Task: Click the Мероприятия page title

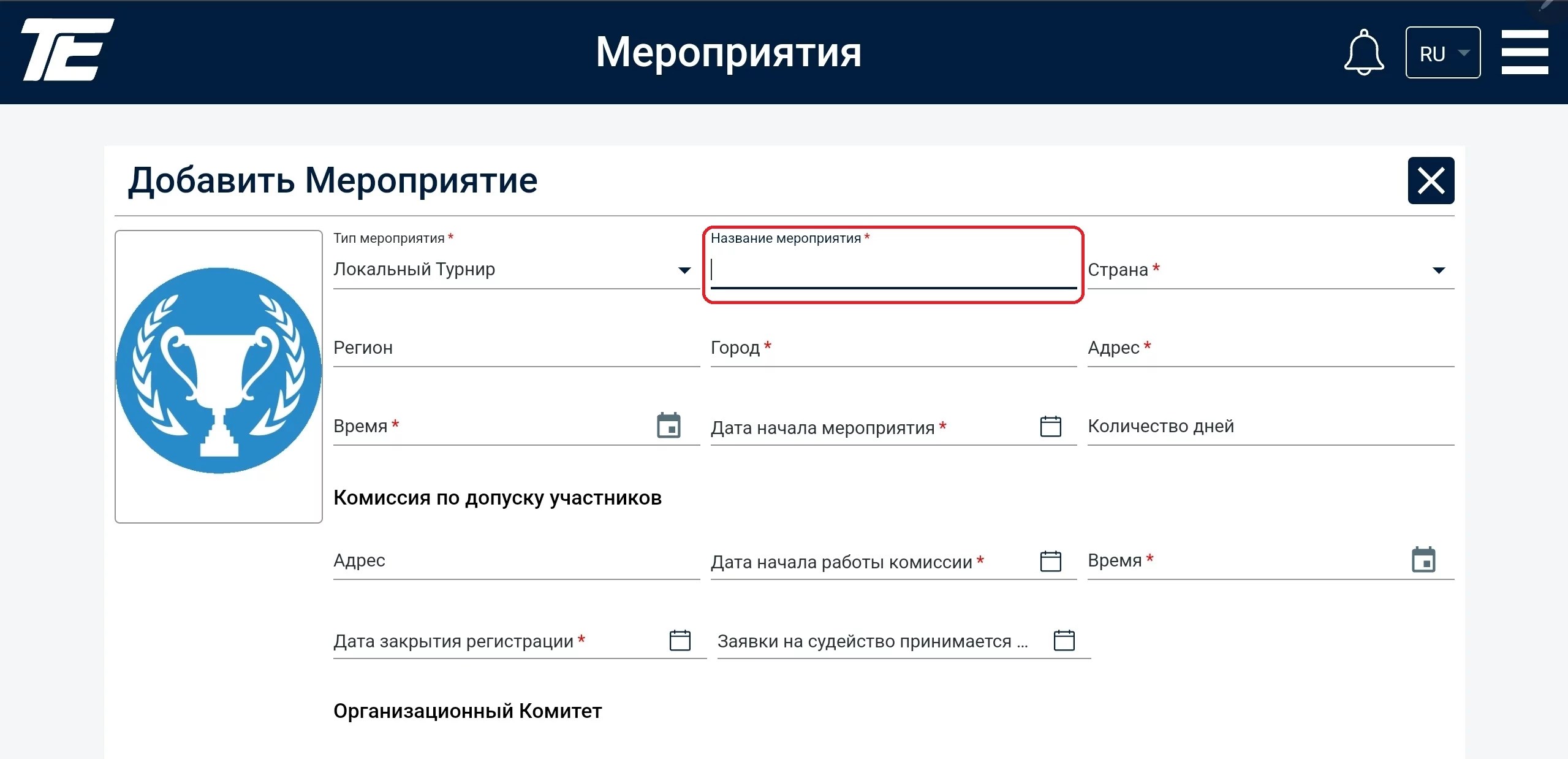Action: (x=729, y=53)
